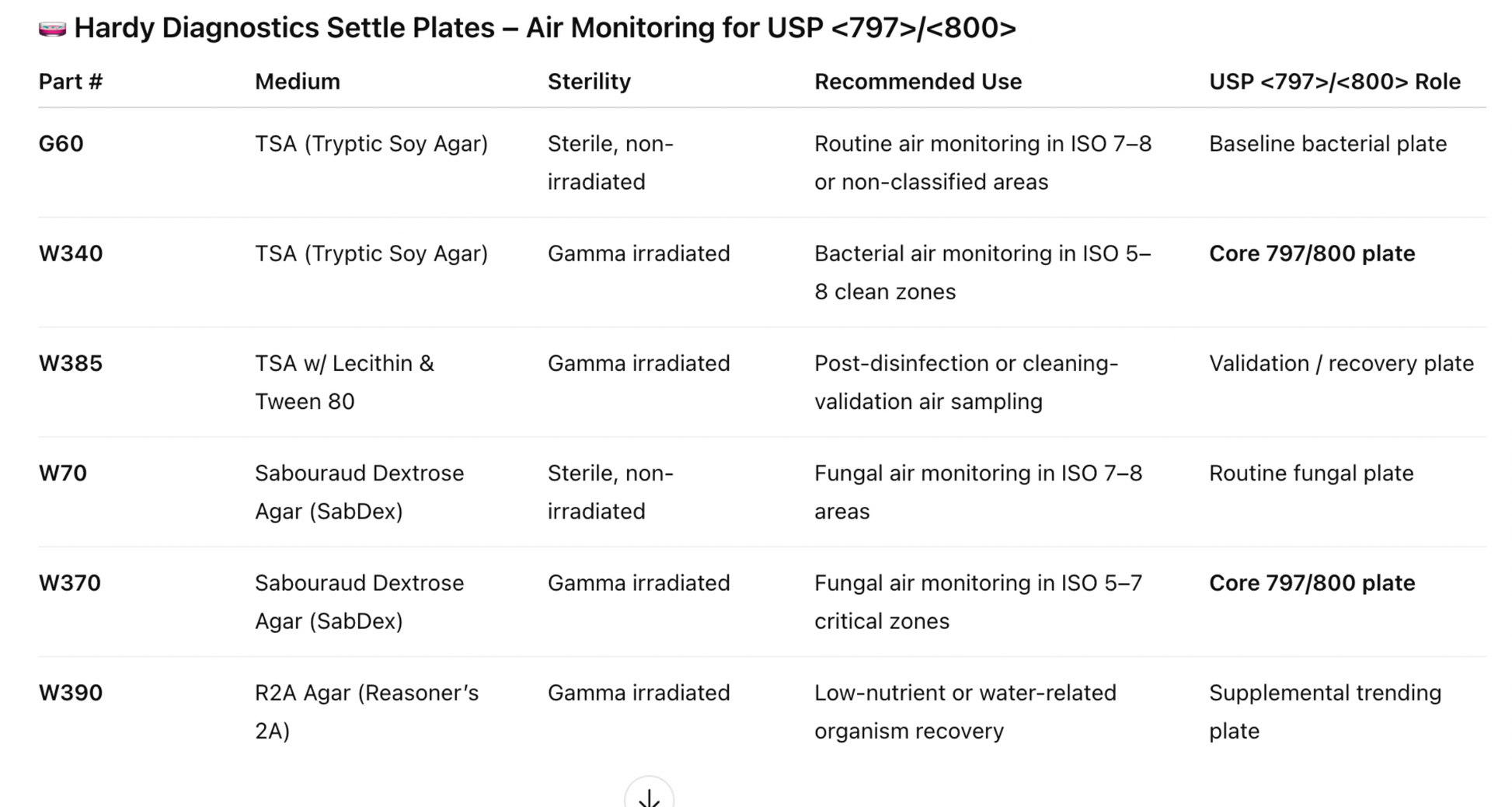
Task: Select part number W385
Action: pyautogui.click(x=71, y=363)
